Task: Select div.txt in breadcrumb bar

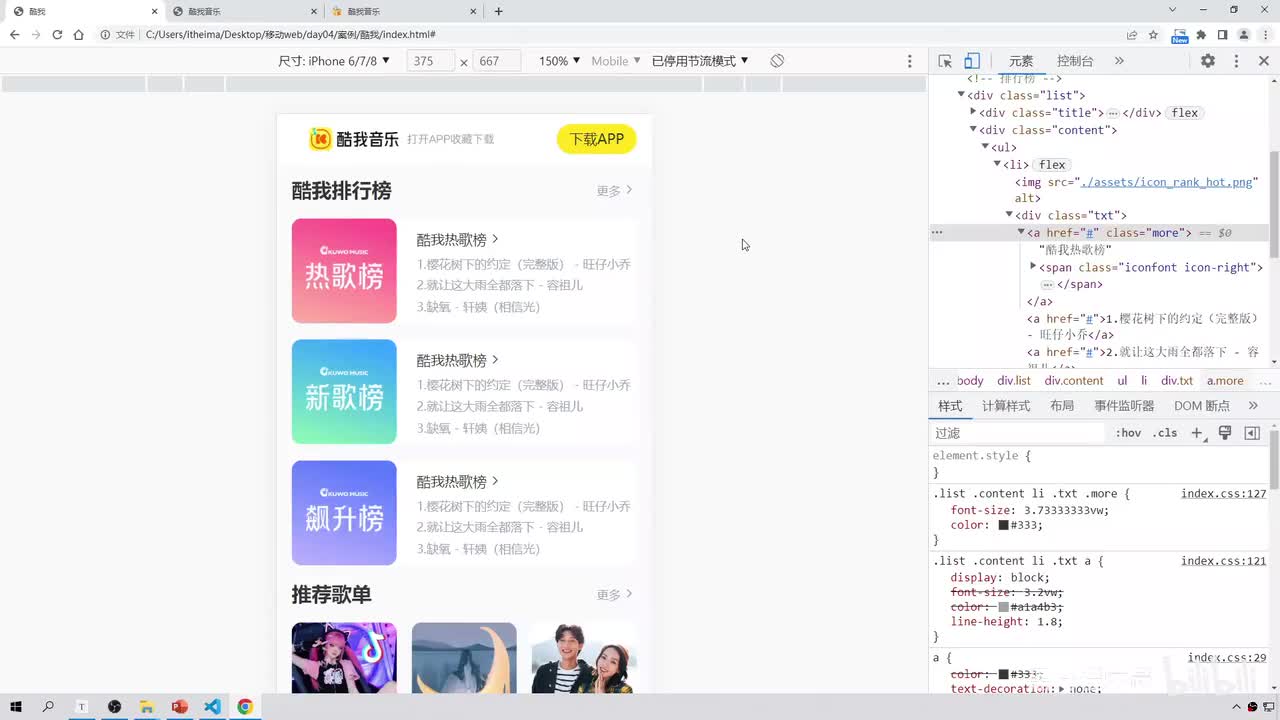Action: pyautogui.click(x=1177, y=381)
